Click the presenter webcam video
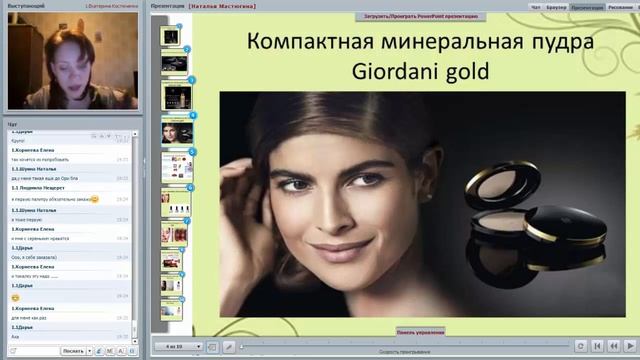The width and height of the screenshot is (640, 360). [73, 60]
